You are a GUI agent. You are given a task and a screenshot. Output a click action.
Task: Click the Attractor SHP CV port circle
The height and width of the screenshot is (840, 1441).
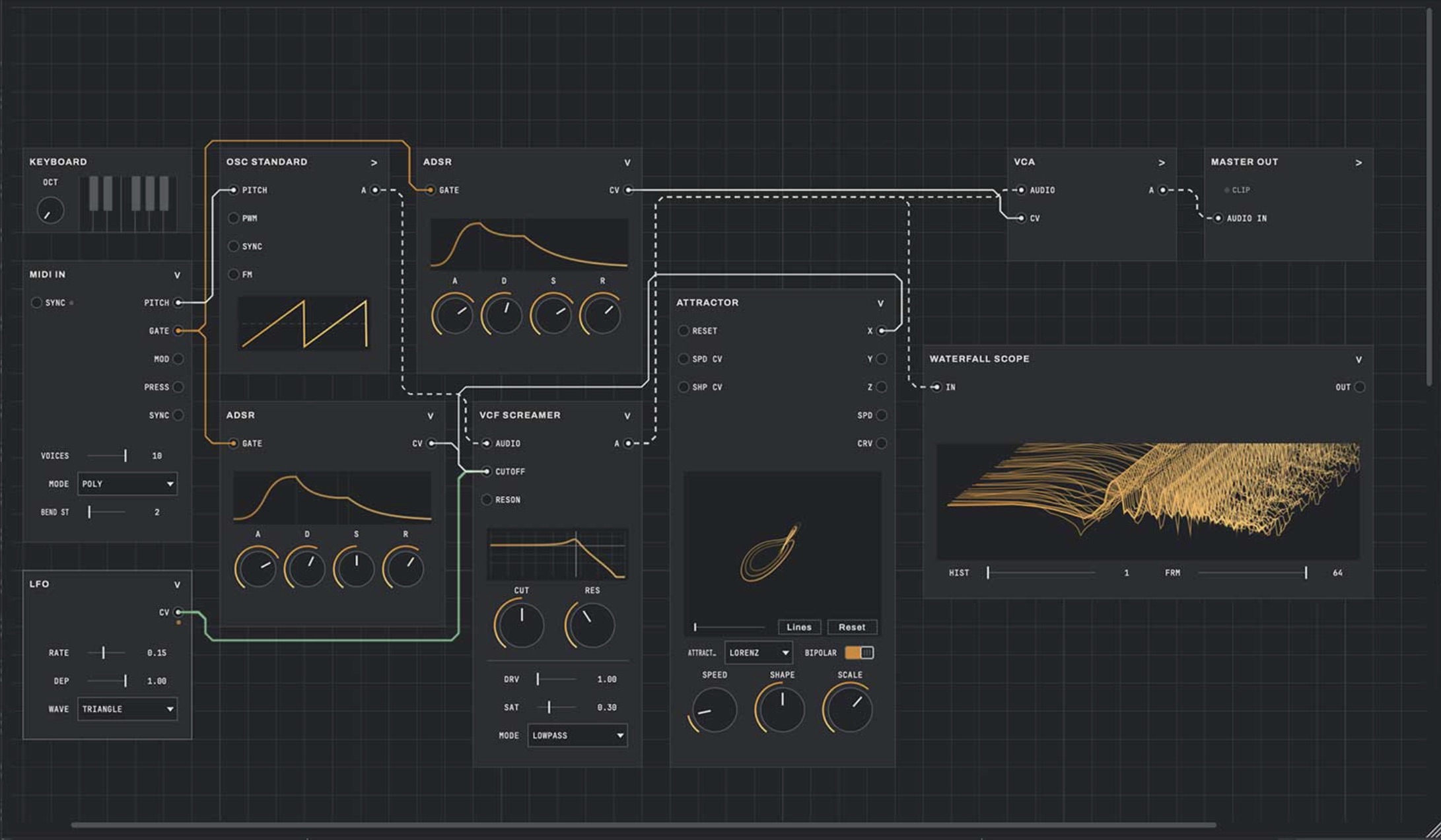684,387
